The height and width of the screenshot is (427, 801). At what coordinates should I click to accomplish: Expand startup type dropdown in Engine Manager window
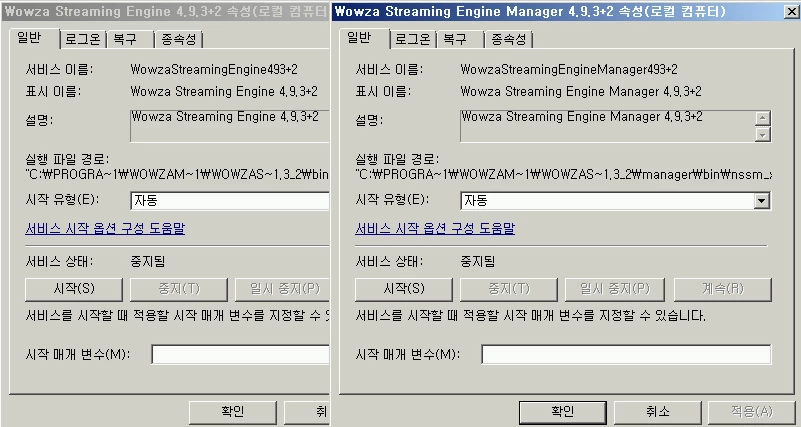pos(762,201)
